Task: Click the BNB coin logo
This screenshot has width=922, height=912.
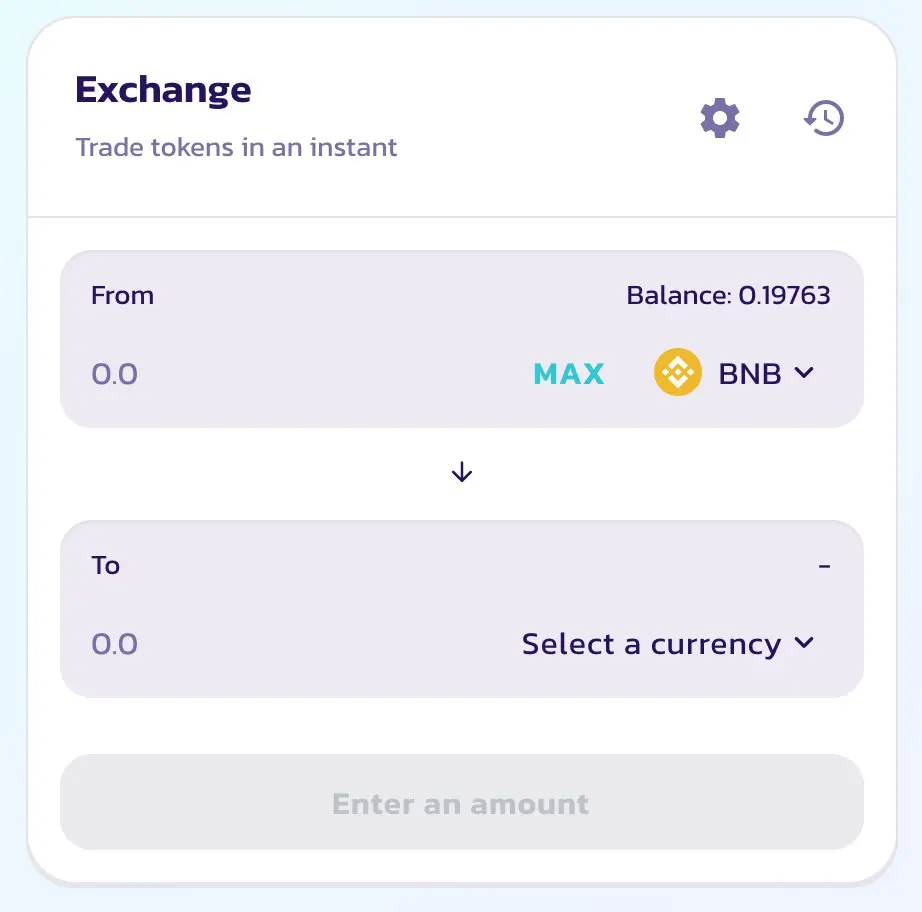Action: click(677, 372)
